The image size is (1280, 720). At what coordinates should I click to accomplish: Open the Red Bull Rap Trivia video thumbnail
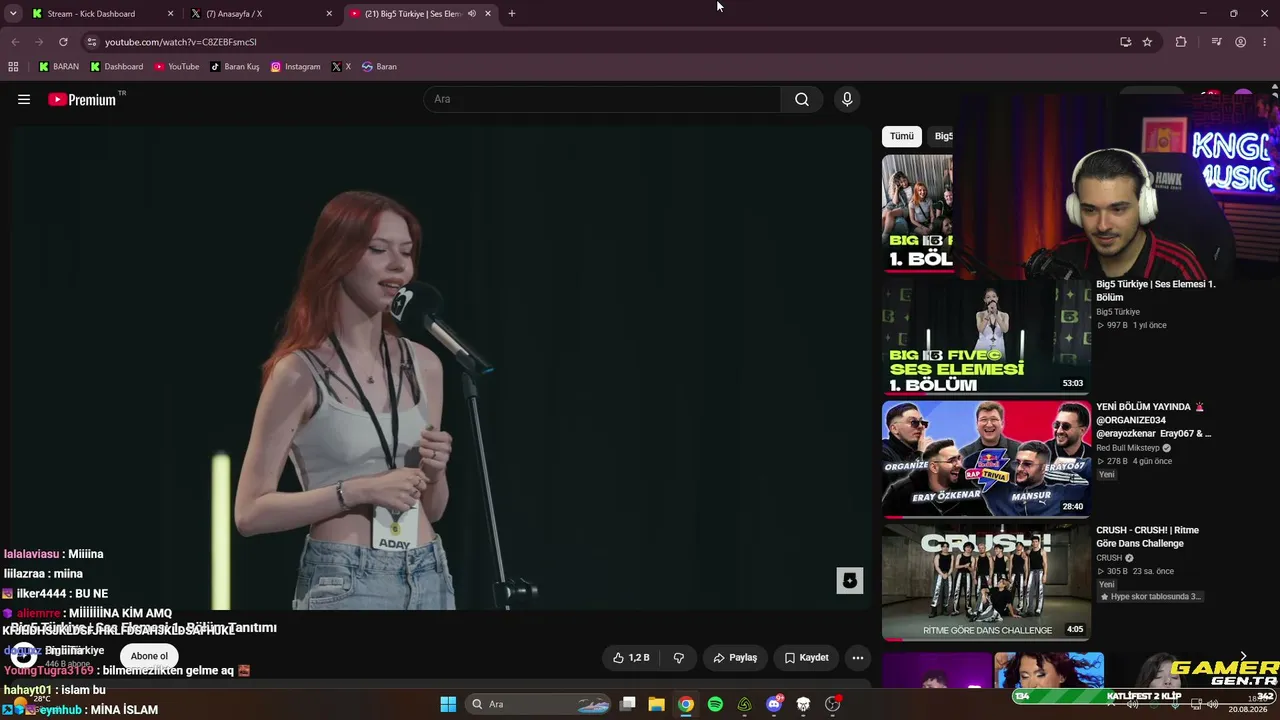(x=986, y=459)
